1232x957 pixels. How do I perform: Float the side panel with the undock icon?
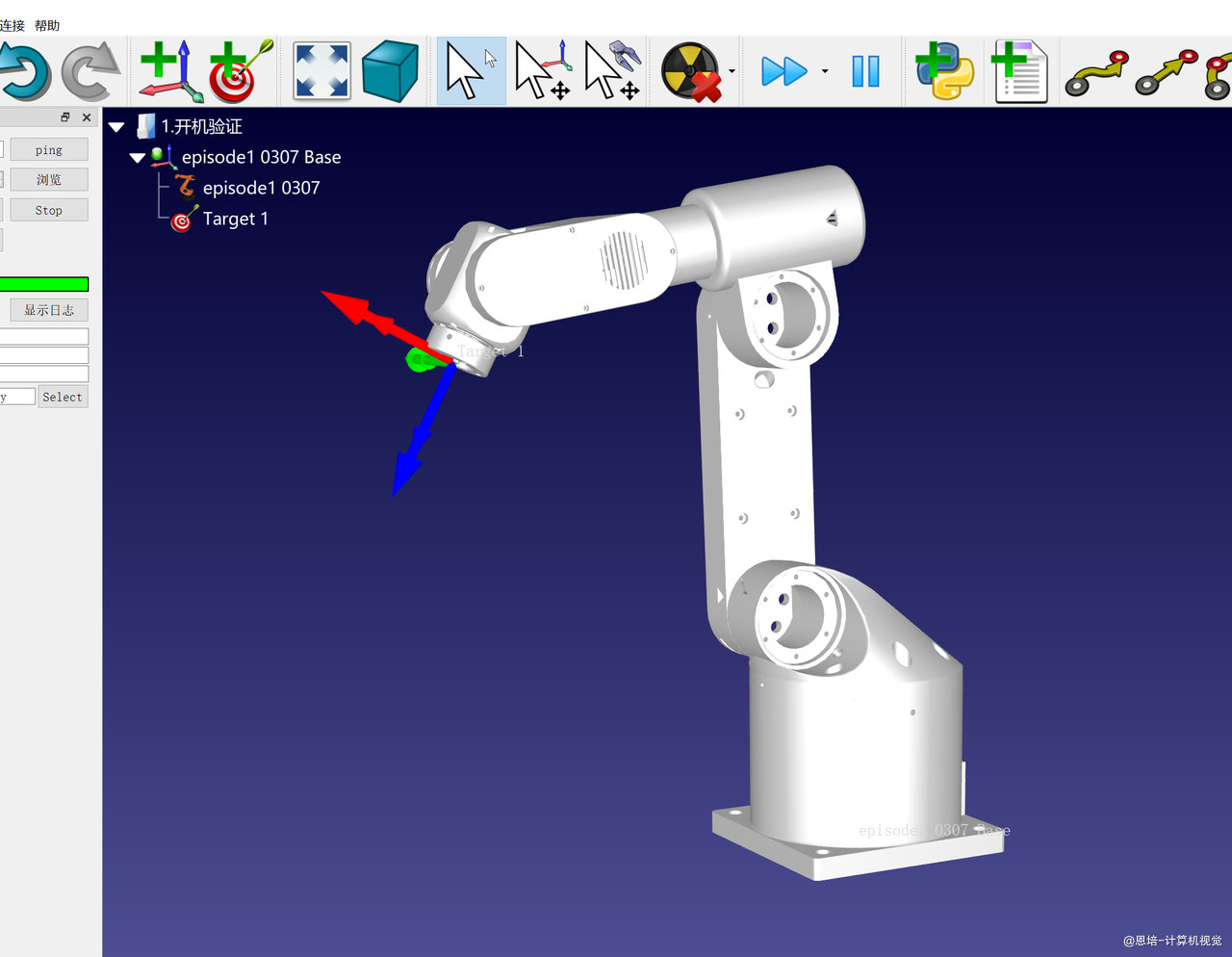point(65,117)
